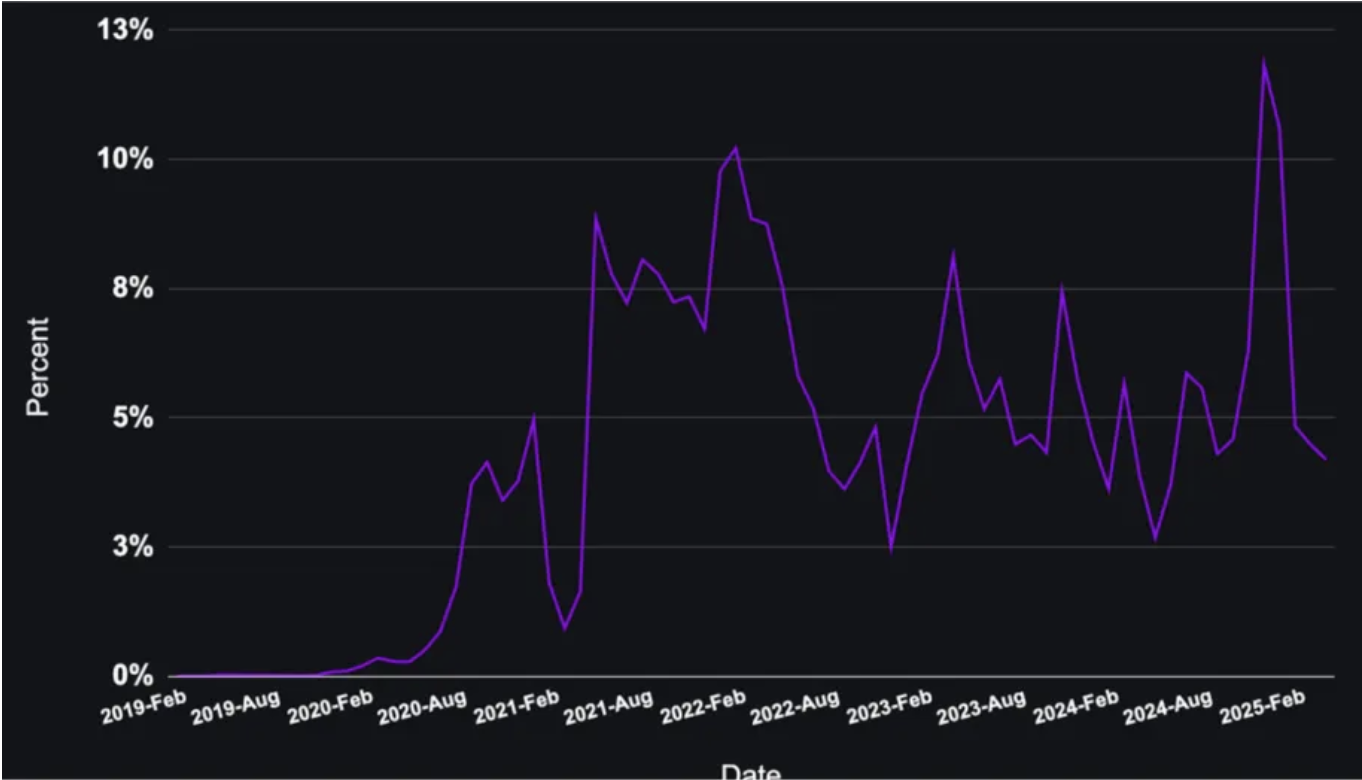This screenshot has width=1362, height=780.
Task: Click the 5% y-axis label
Action: pyautogui.click(x=131, y=417)
